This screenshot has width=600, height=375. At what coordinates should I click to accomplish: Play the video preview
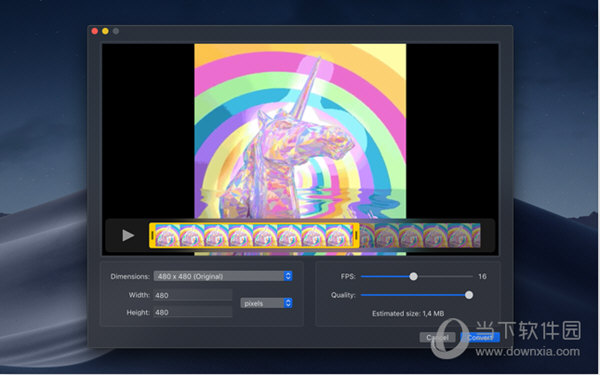click(128, 235)
